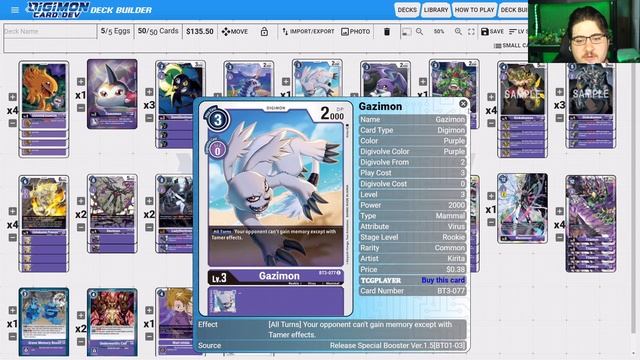The width and height of the screenshot is (640, 360).
Task: Click the Effect description text in popup
Action: pos(360,329)
